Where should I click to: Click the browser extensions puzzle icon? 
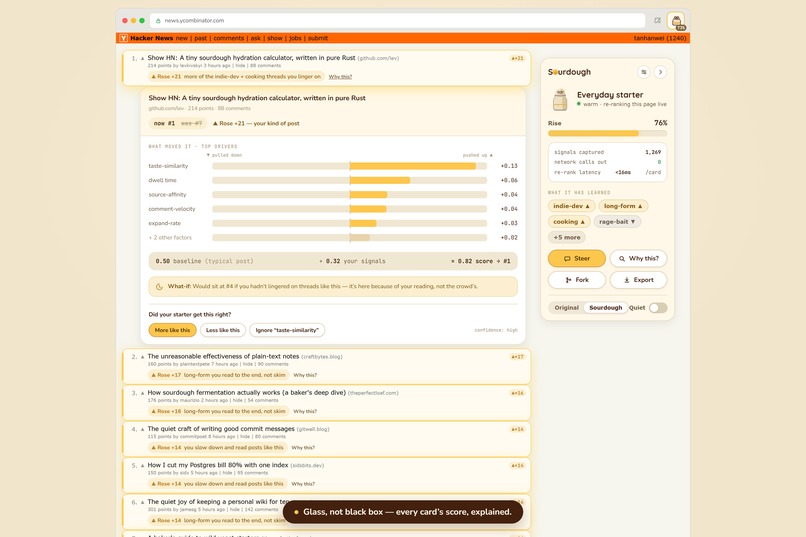click(657, 21)
